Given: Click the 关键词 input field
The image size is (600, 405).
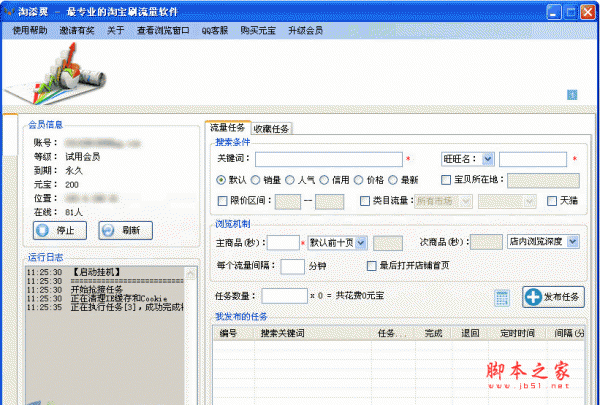Looking at the screenshot, I should [x=329, y=159].
